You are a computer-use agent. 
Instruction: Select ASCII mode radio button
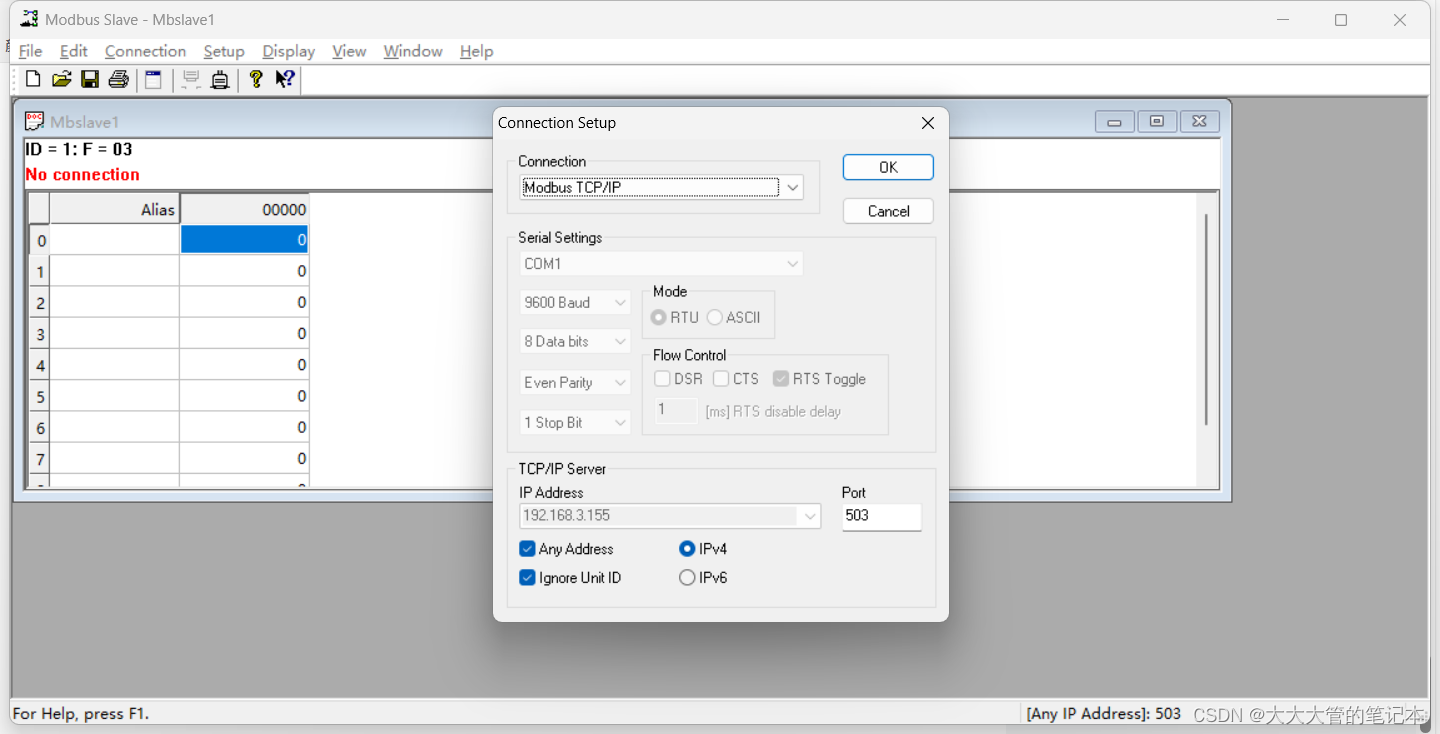coord(714,318)
